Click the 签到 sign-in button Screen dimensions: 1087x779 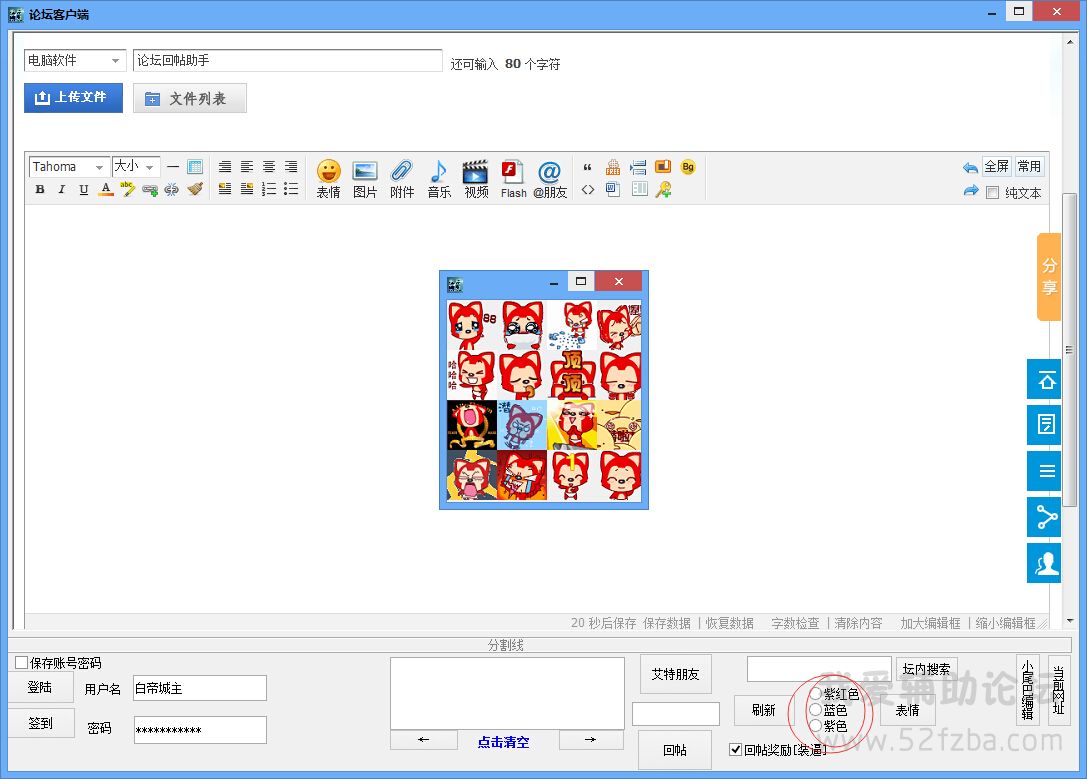(x=40, y=723)
